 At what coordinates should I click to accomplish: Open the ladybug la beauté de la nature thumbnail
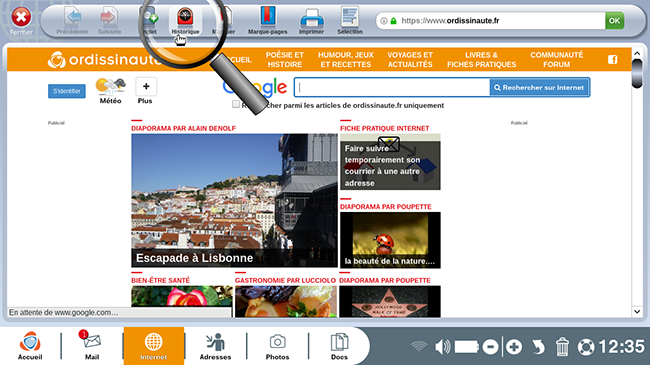pos(390,240)
